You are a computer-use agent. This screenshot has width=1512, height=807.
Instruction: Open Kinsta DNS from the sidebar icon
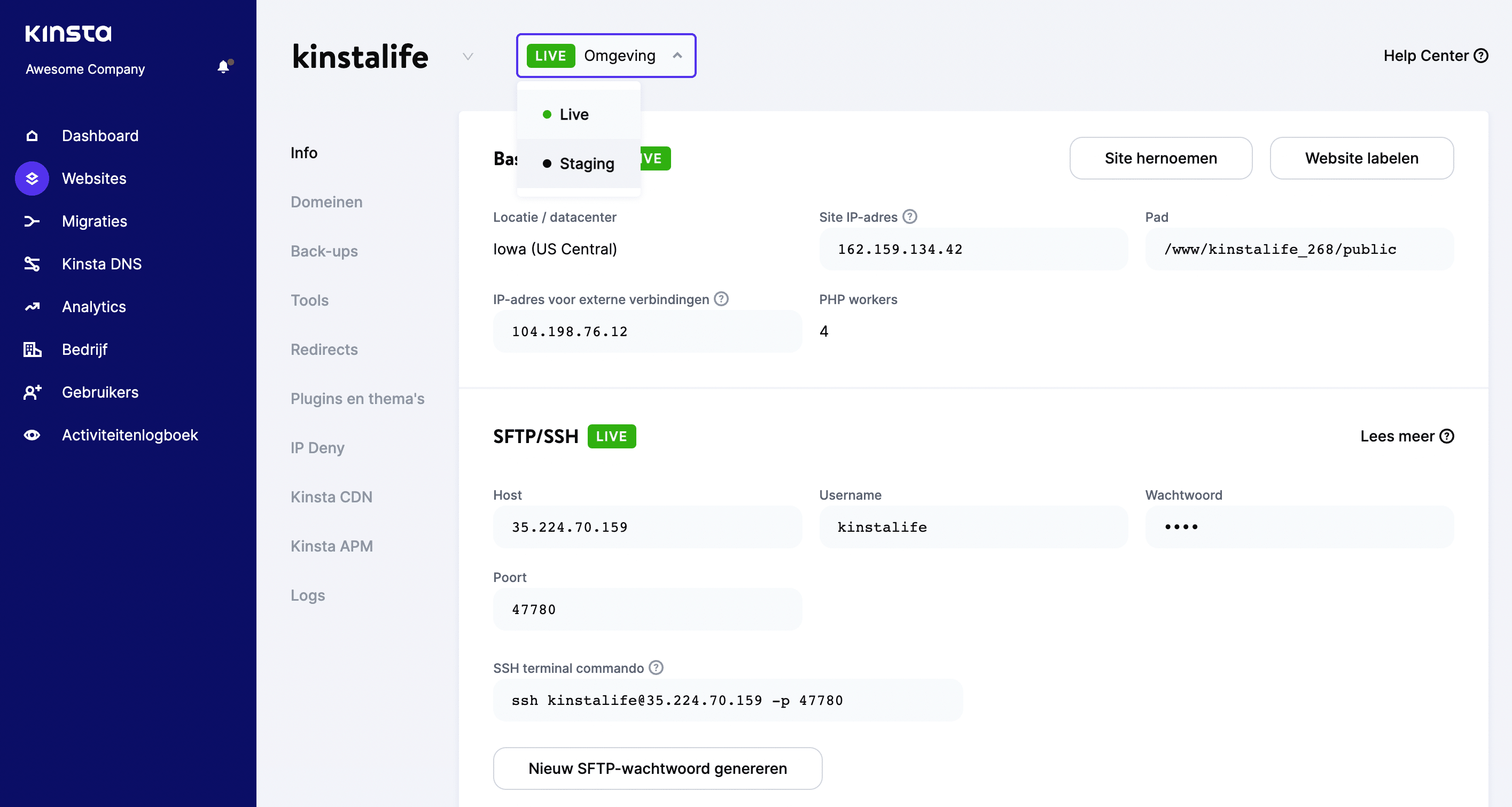tap(31, 263)
